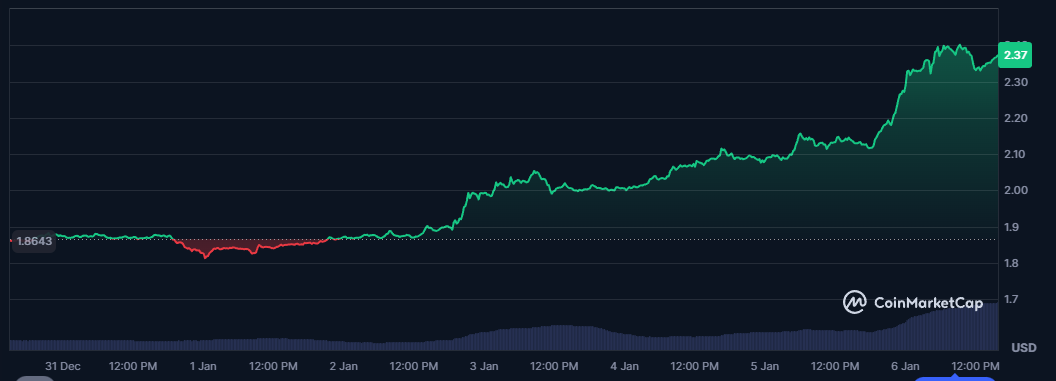
Task: Click the opening price label 1.8643
Action: pyautogui.click(x=34, y=241)
